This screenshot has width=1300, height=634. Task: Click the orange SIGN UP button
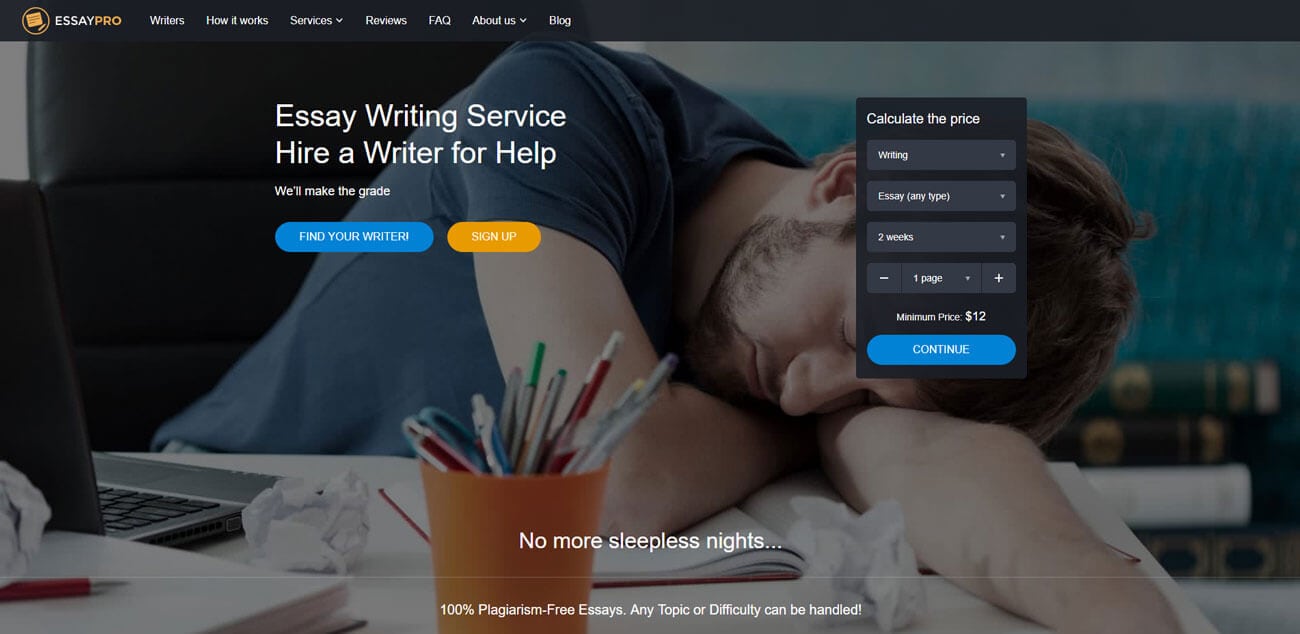click(494, 237)
